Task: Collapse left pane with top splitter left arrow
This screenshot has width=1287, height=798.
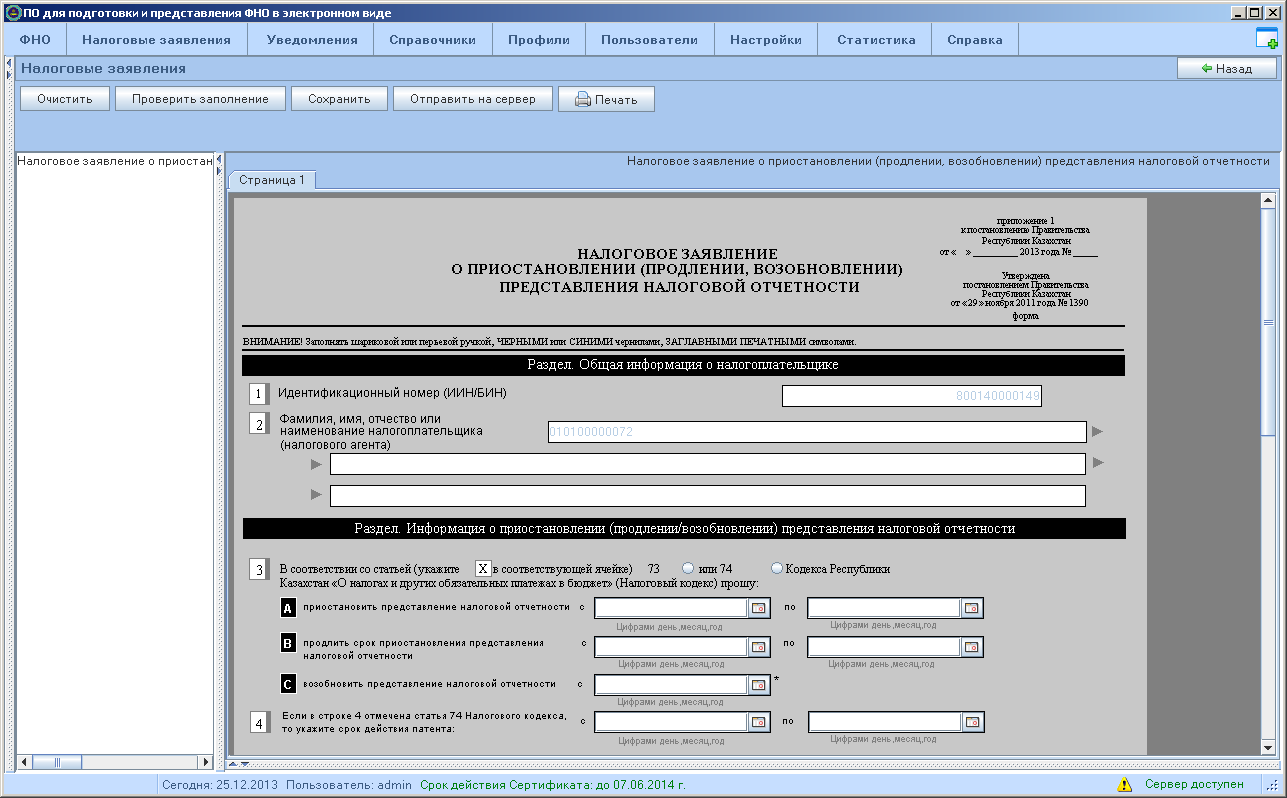Action: point(8,65)
